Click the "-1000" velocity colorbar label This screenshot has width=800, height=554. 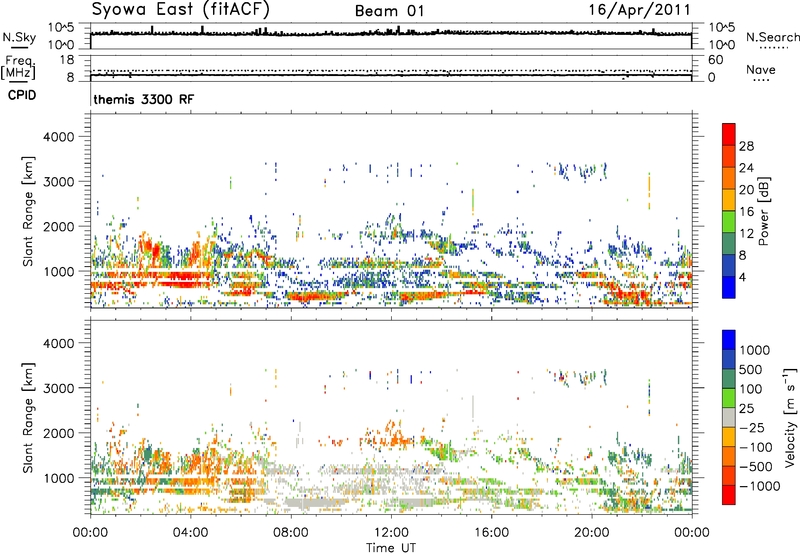pyautogui.click(x=760, y=486)
